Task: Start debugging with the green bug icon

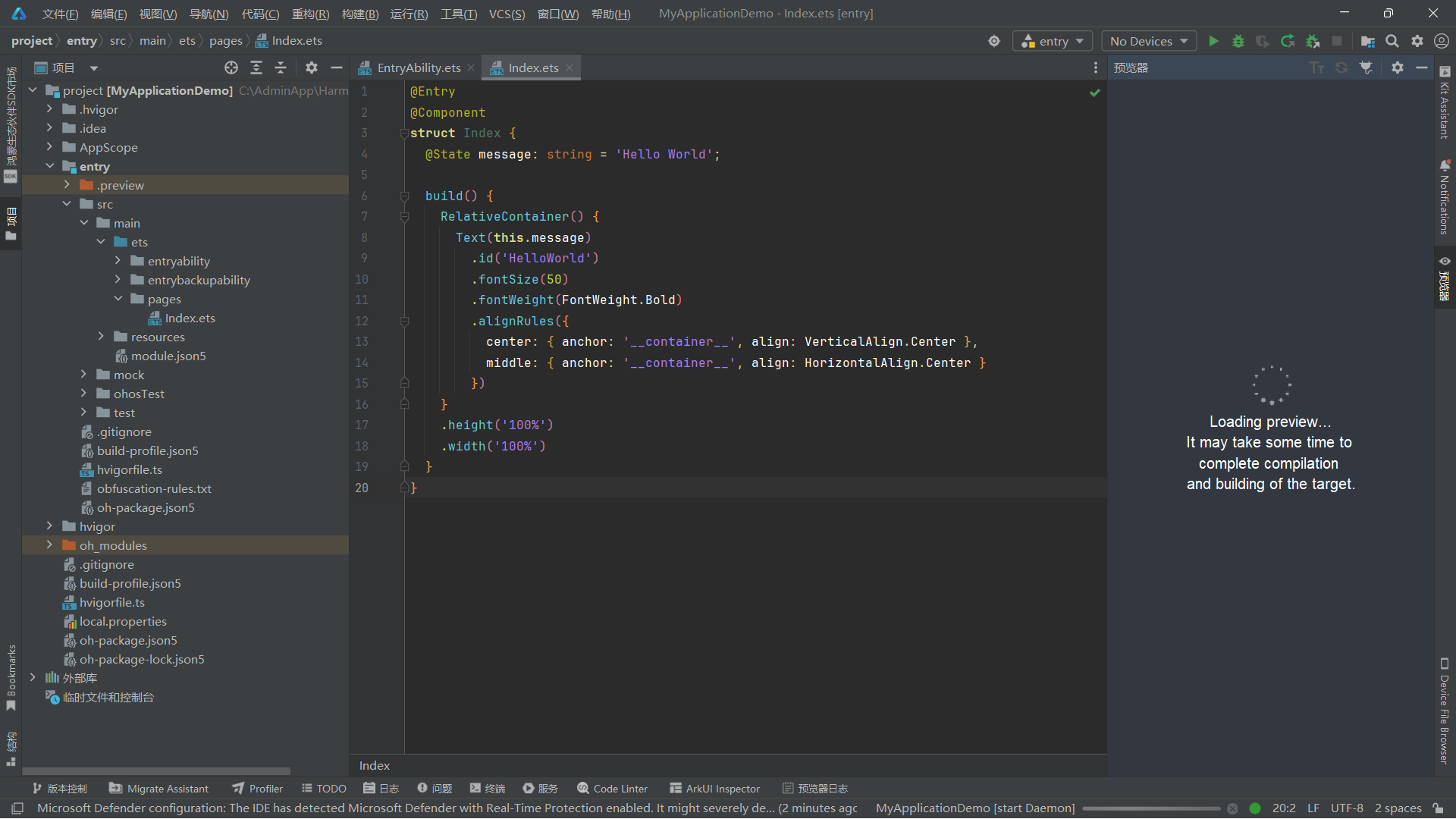Action: [x=1238, y=41]
